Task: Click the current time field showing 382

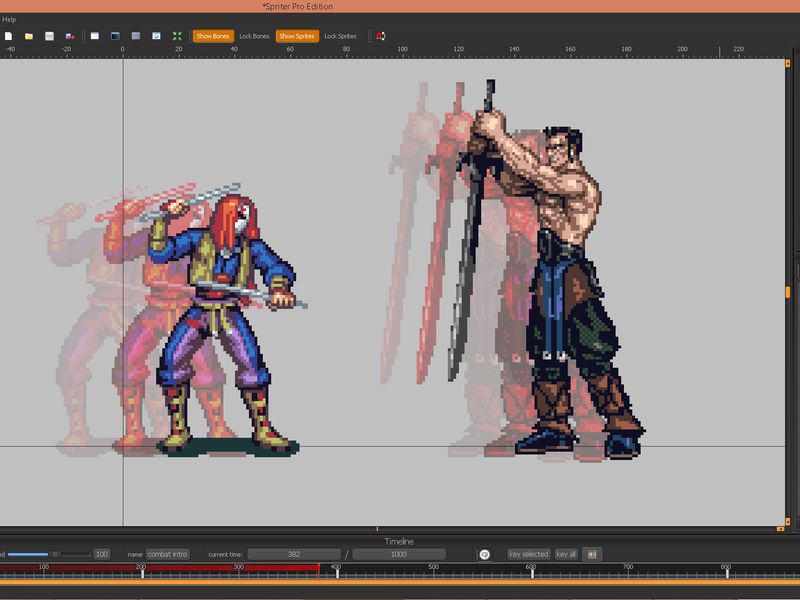Action: pos(294,555)
